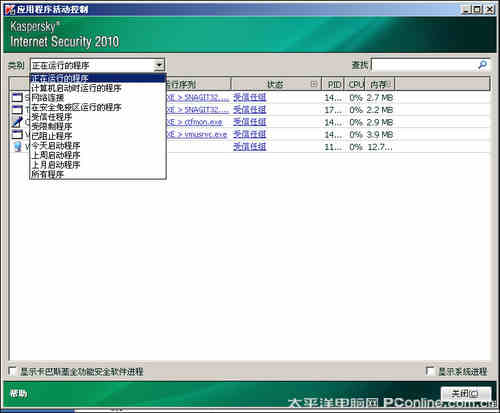The width and height of the screenshot is (500, 413).
Task: Click 受信任组 link in the 3.9 MB row
Action: 250,134
